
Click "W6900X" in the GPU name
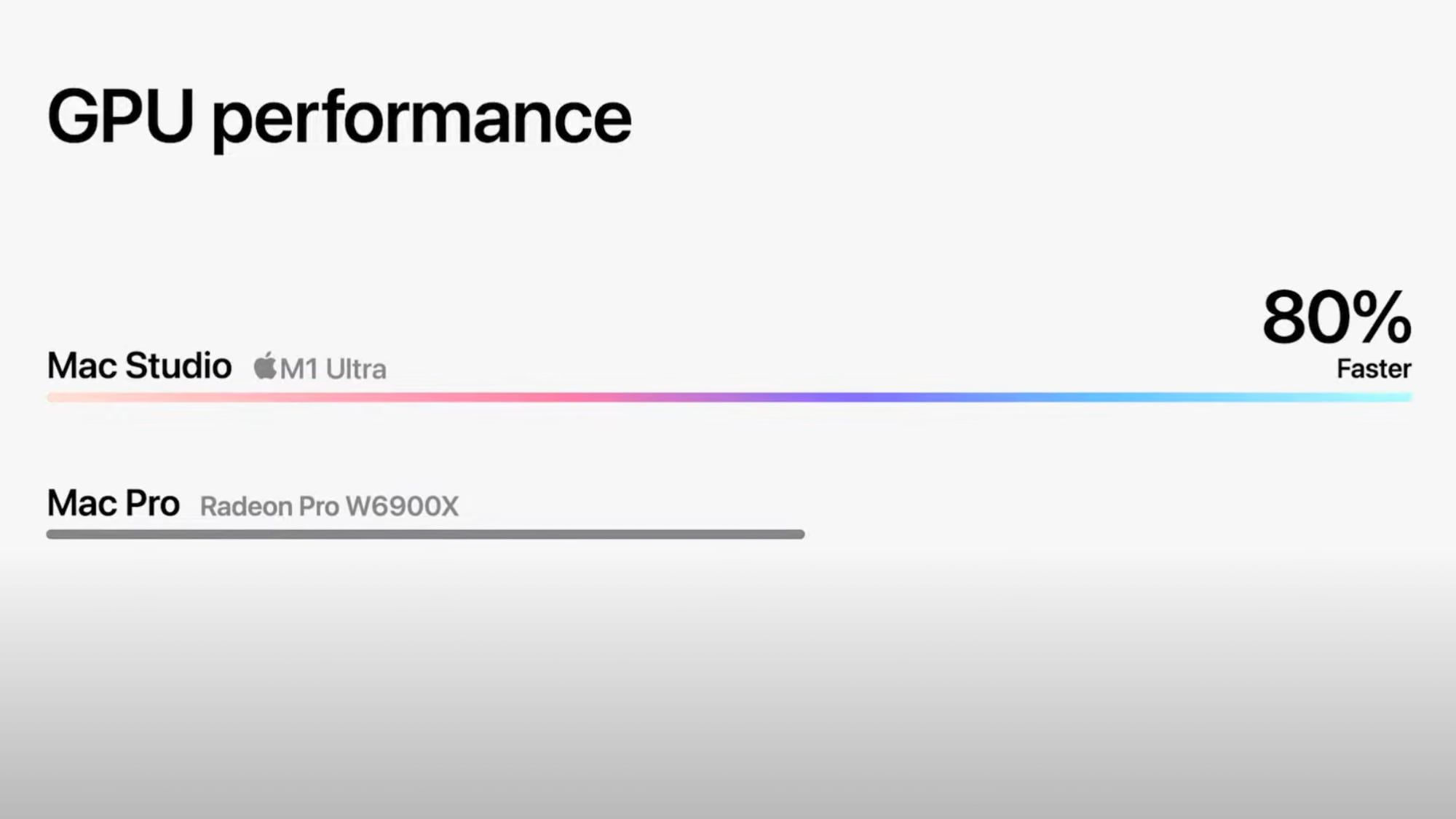click(x=402, y=507)
